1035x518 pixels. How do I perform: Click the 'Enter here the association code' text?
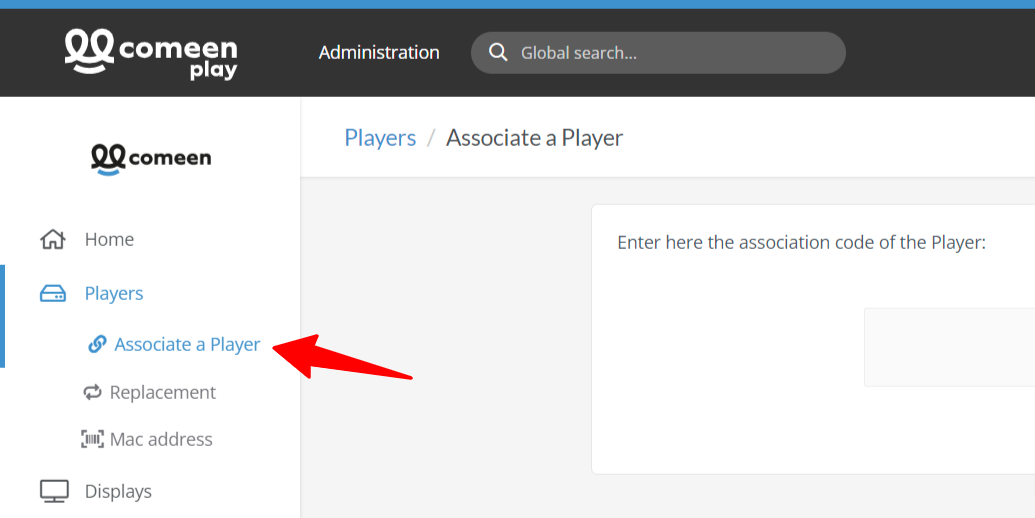coord(801,243)
